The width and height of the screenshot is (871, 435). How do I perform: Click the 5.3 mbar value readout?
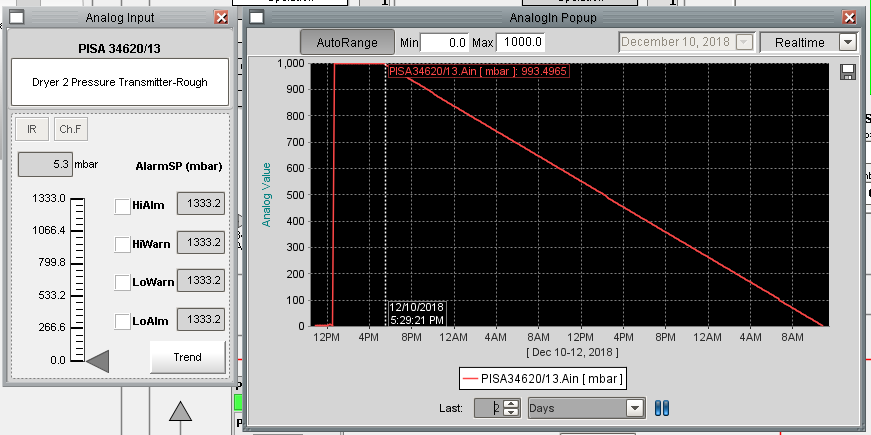(x=45, y=164)
